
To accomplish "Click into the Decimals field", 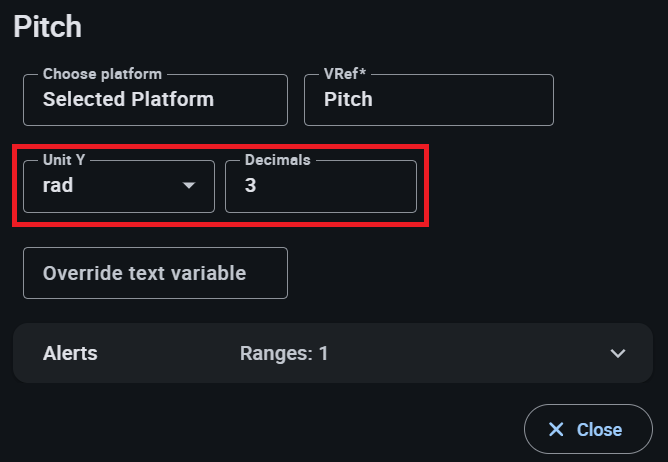I will click(320, 186).
